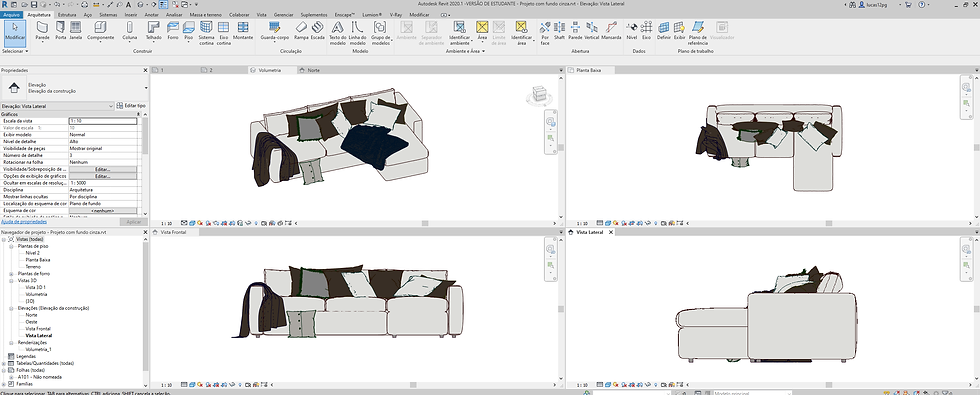Close the Navegador de projeto panel
The height and width of the screenshot is (395, 980).
(146, 232)
